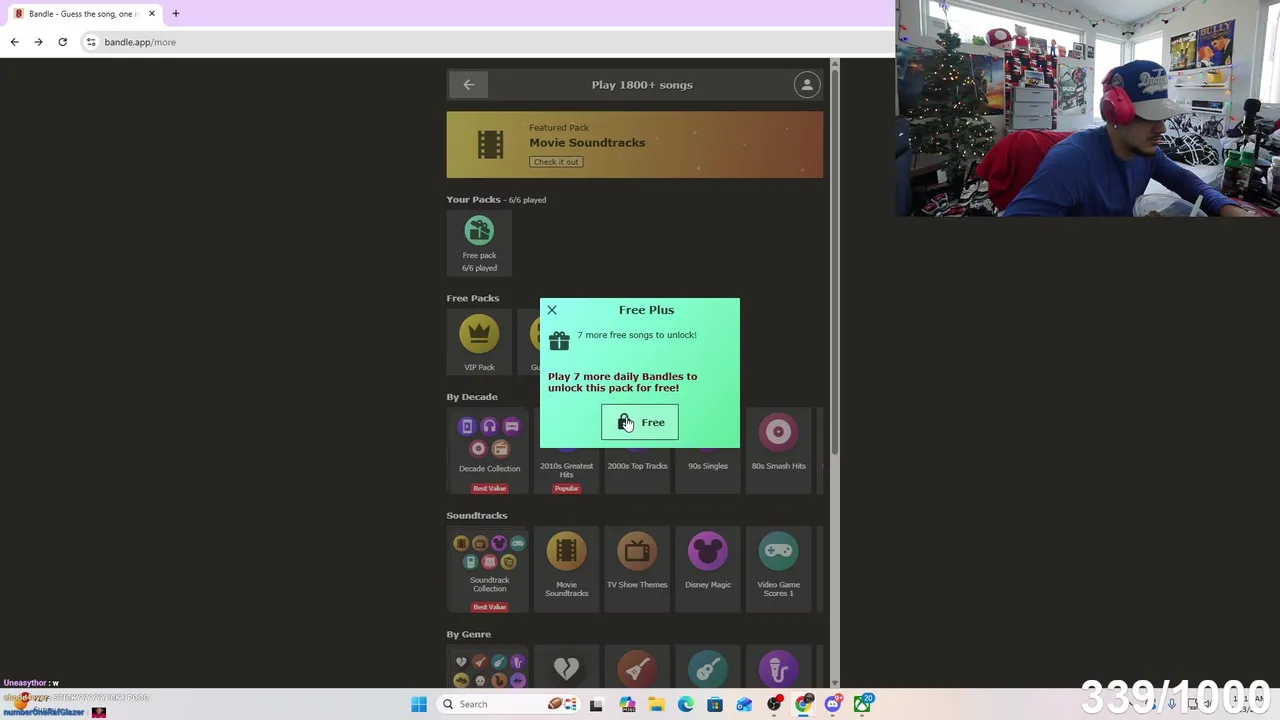
Task: Click the Check it out button
Action: (x=556, y=162)
